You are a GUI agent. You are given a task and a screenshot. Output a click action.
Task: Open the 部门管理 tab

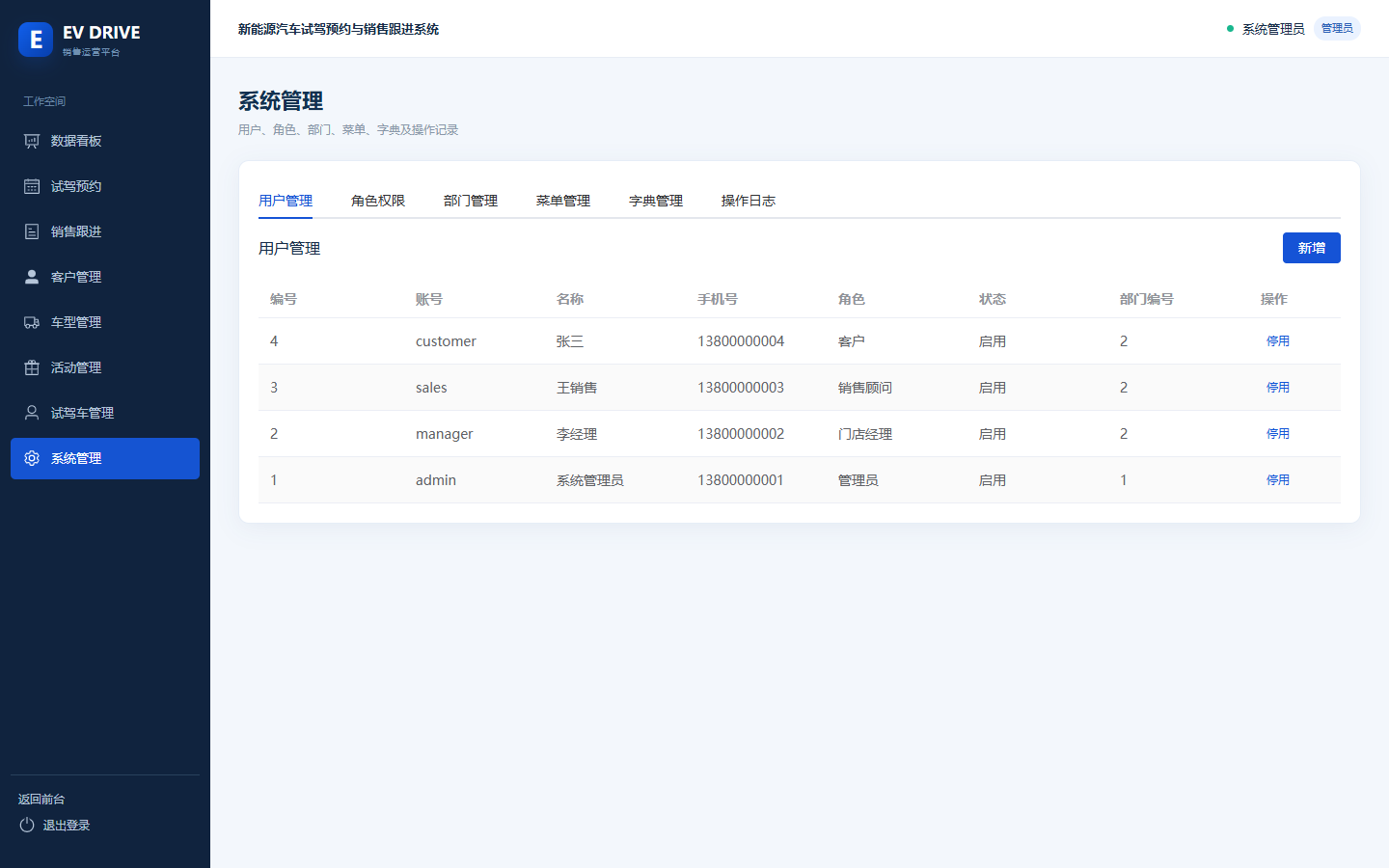[471, 201]
